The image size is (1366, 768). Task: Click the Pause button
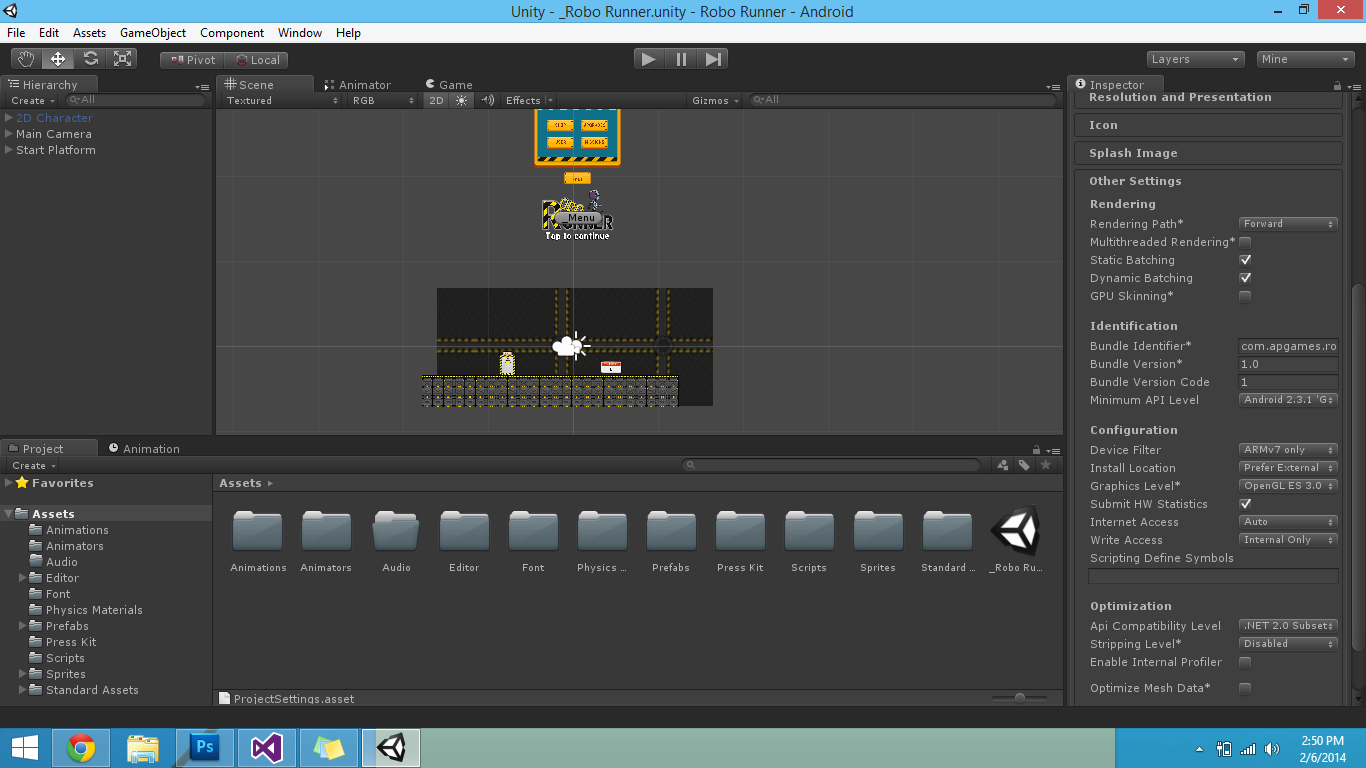pyautogui.click(x=681, y=59)
